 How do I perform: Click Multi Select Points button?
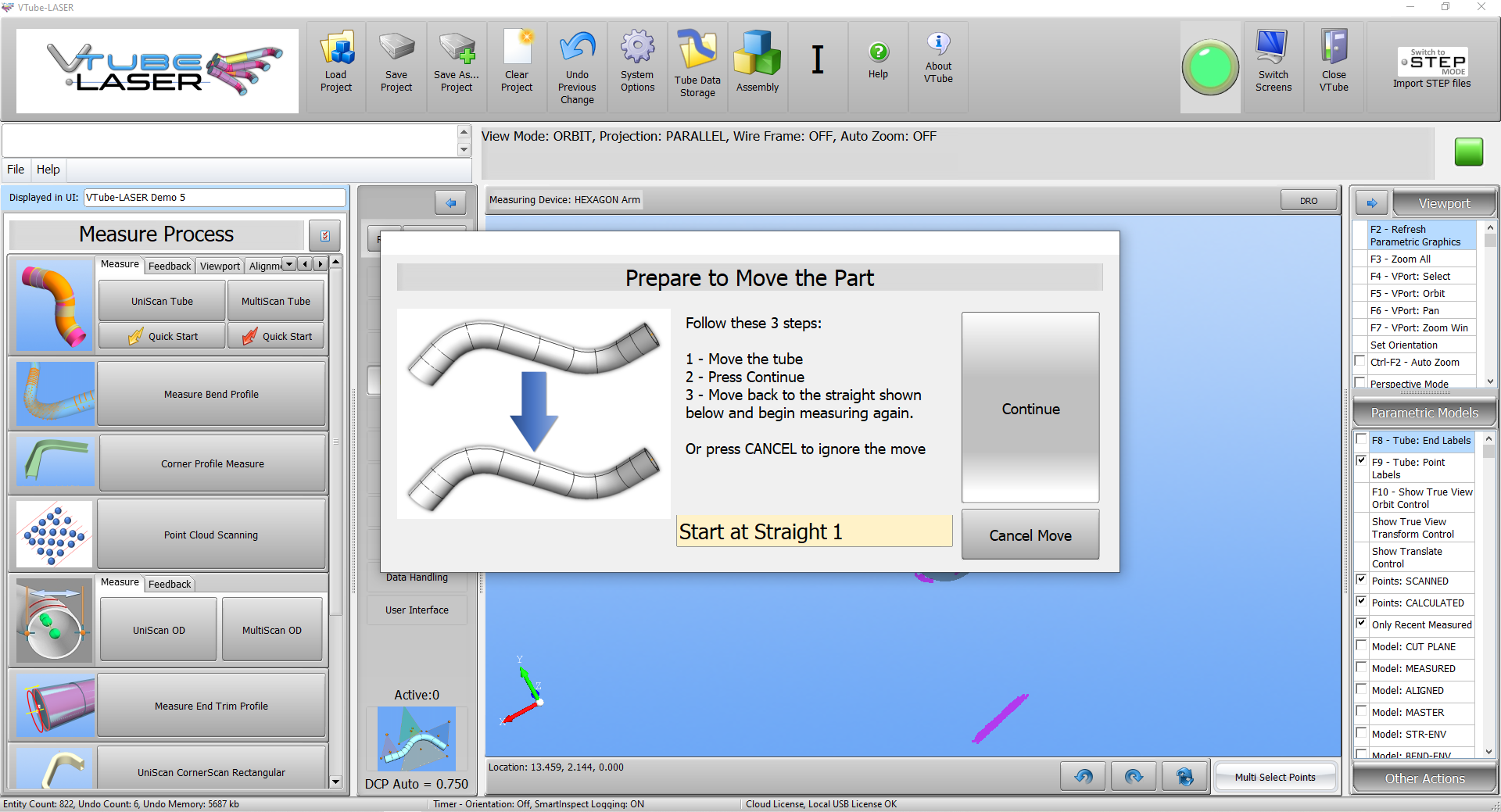(x=1275, y=777)
